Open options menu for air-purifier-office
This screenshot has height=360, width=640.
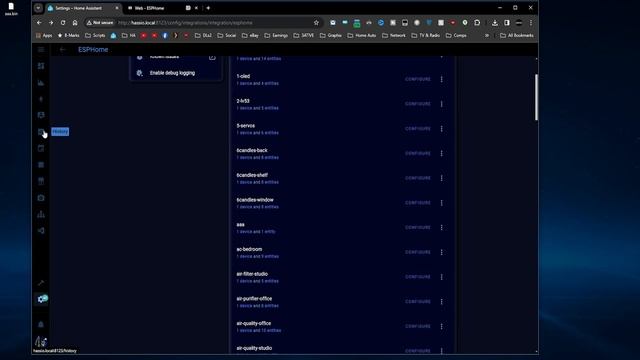point(442,302)
